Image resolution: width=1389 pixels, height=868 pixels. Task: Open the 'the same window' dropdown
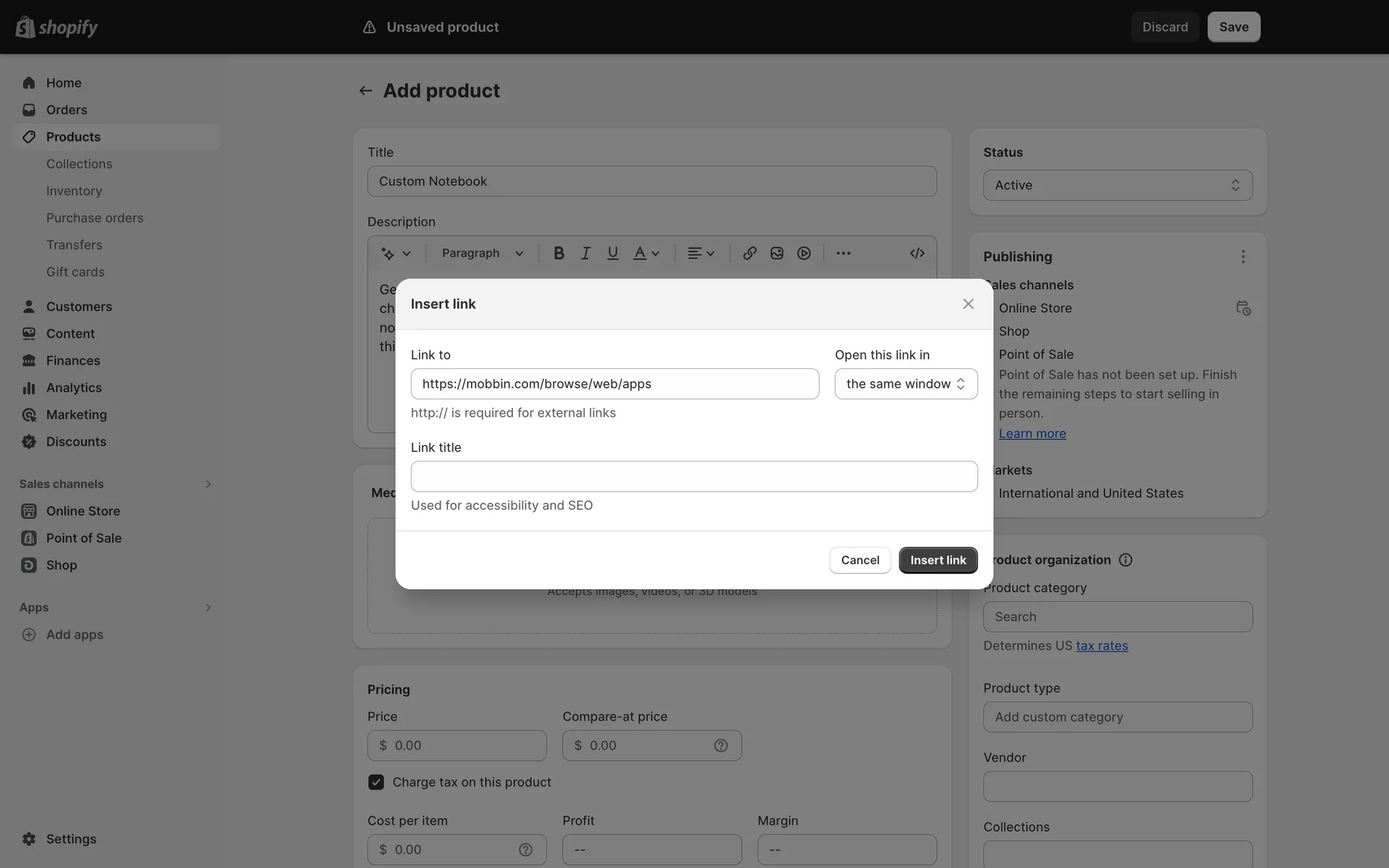(906, 384)
